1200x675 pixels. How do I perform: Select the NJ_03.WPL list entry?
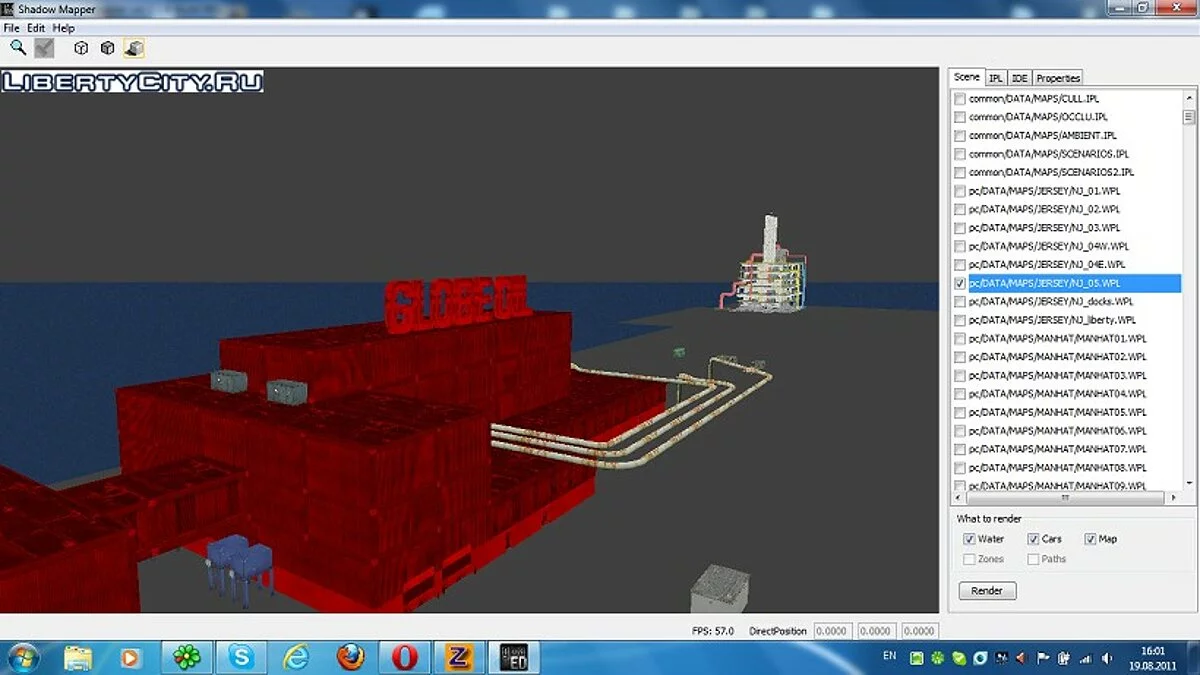pos(1044,228)
